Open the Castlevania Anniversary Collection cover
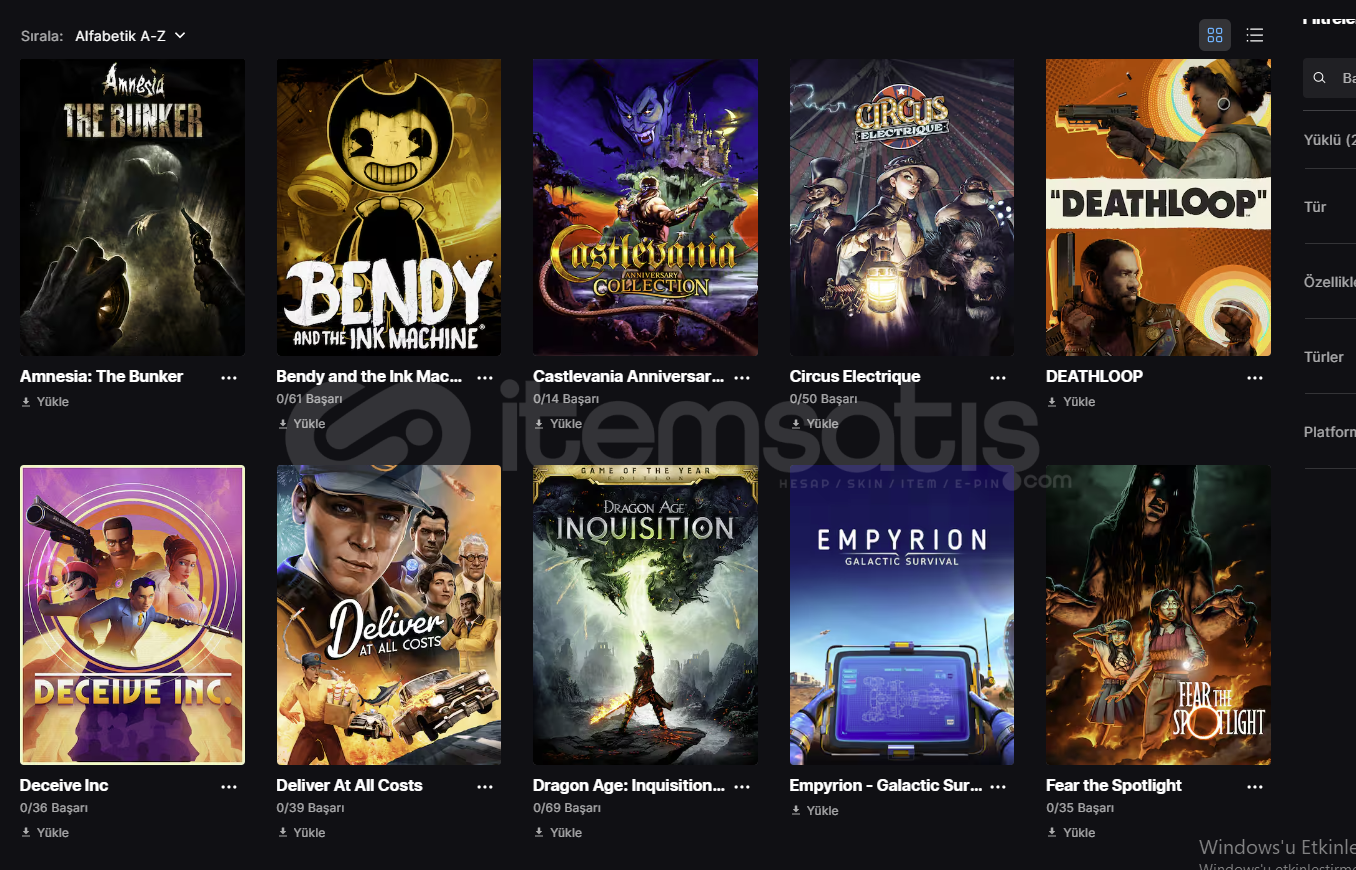Viewport: 1356px width, 870px height. pyautogui.click(x=645, y=207)
